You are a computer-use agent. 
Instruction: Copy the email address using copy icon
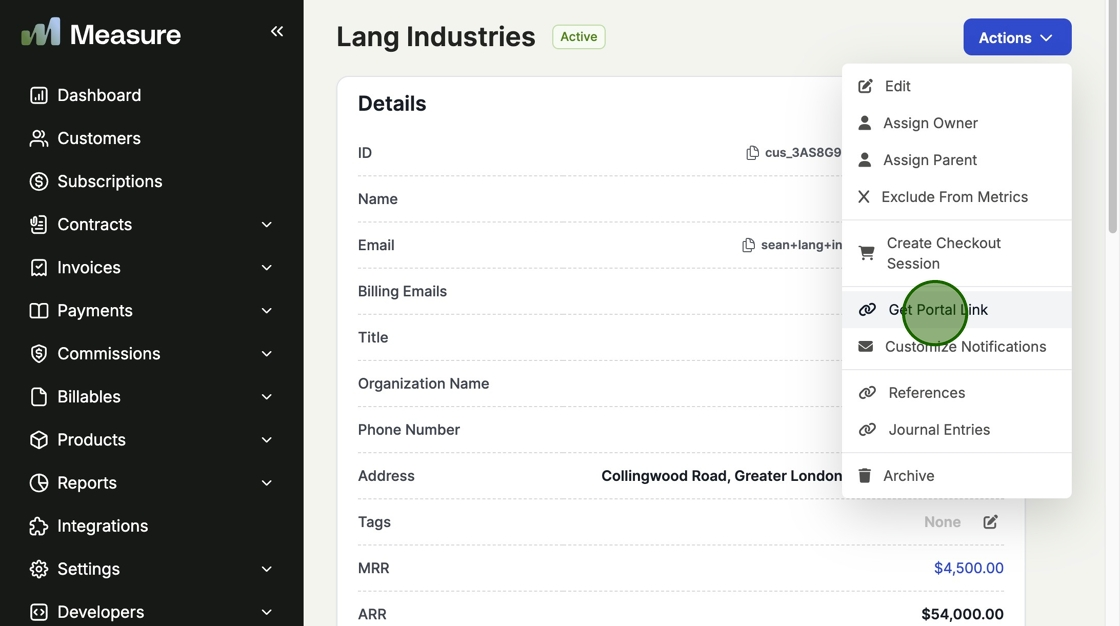tap(748, 245)
